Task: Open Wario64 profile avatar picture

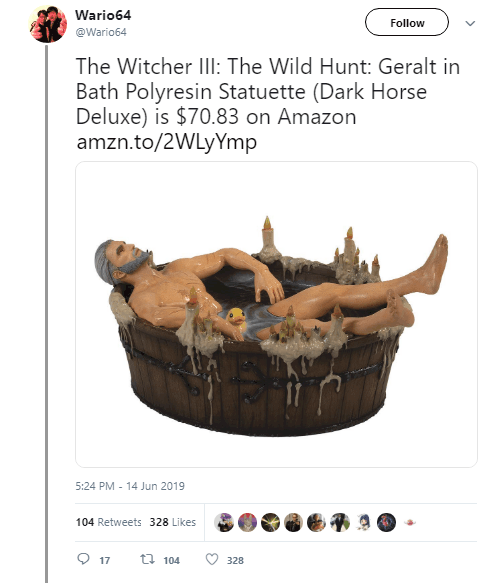Action: click(48, 24)
